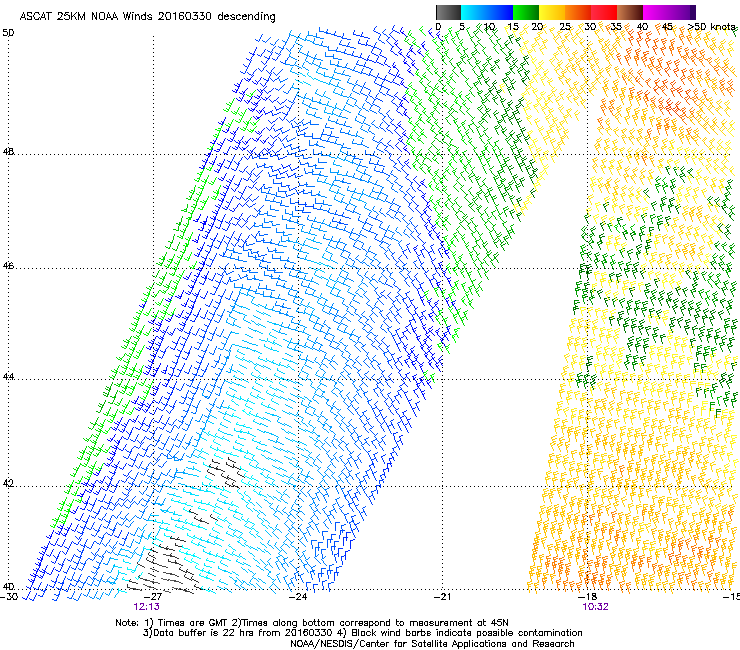Click the longitude label '-27'

153,597
